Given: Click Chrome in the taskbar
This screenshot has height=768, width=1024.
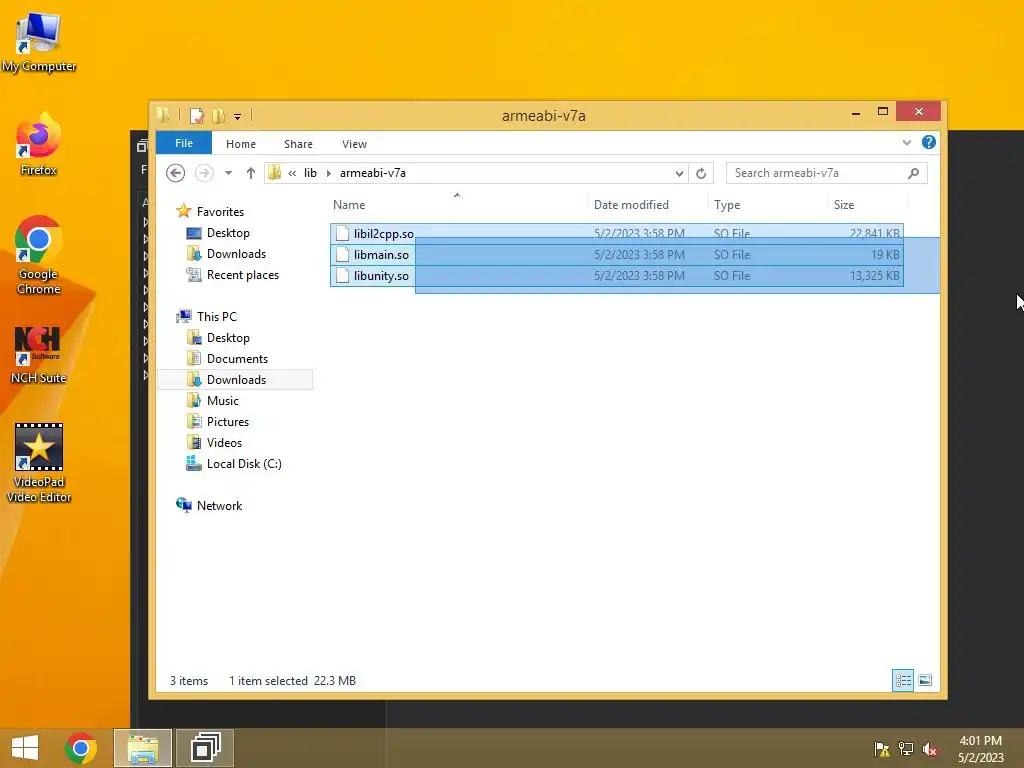Looking at the screenshot, I should tap(81, 748).
